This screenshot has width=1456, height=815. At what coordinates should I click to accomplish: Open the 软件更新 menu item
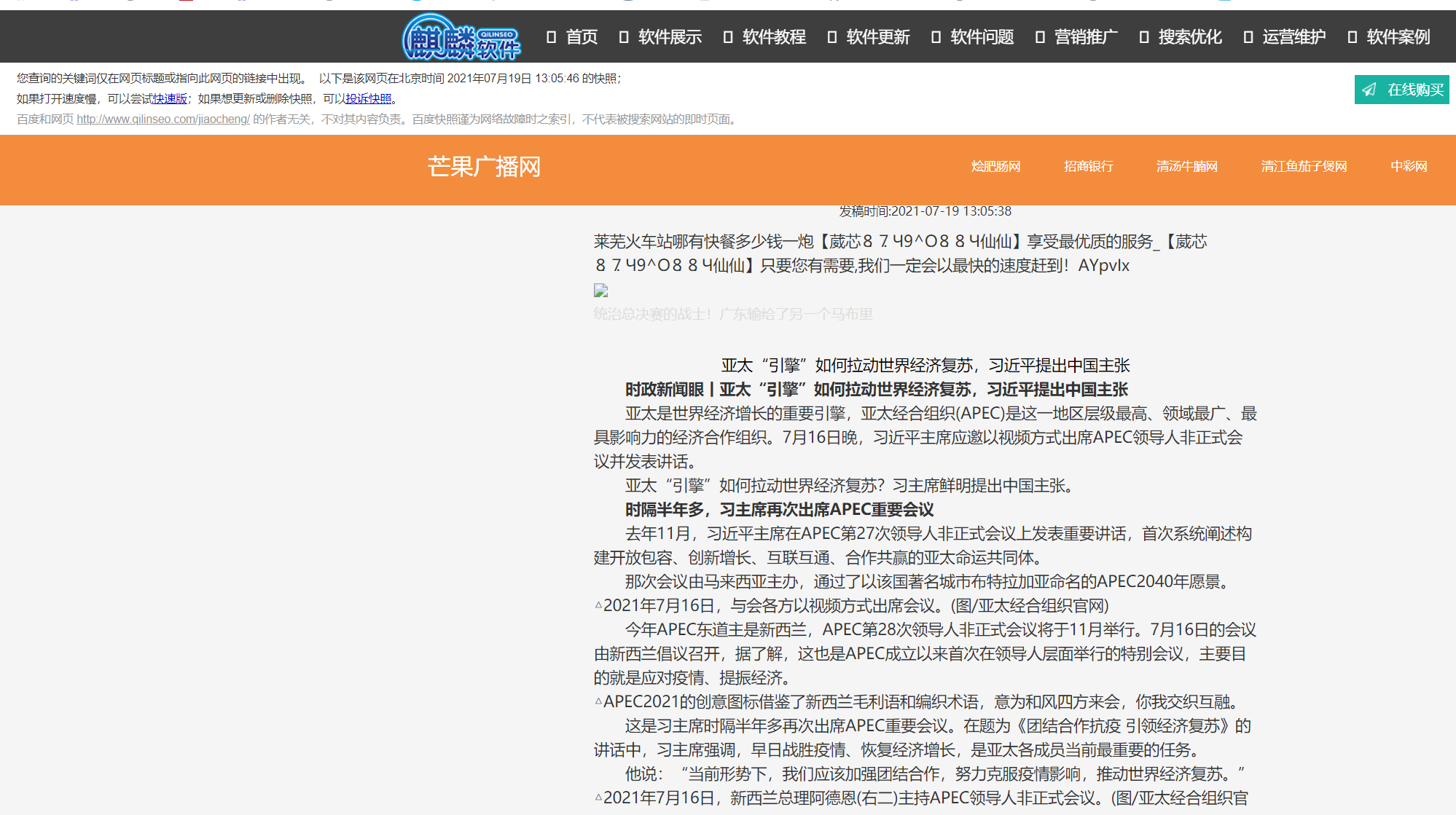point(878,37)
